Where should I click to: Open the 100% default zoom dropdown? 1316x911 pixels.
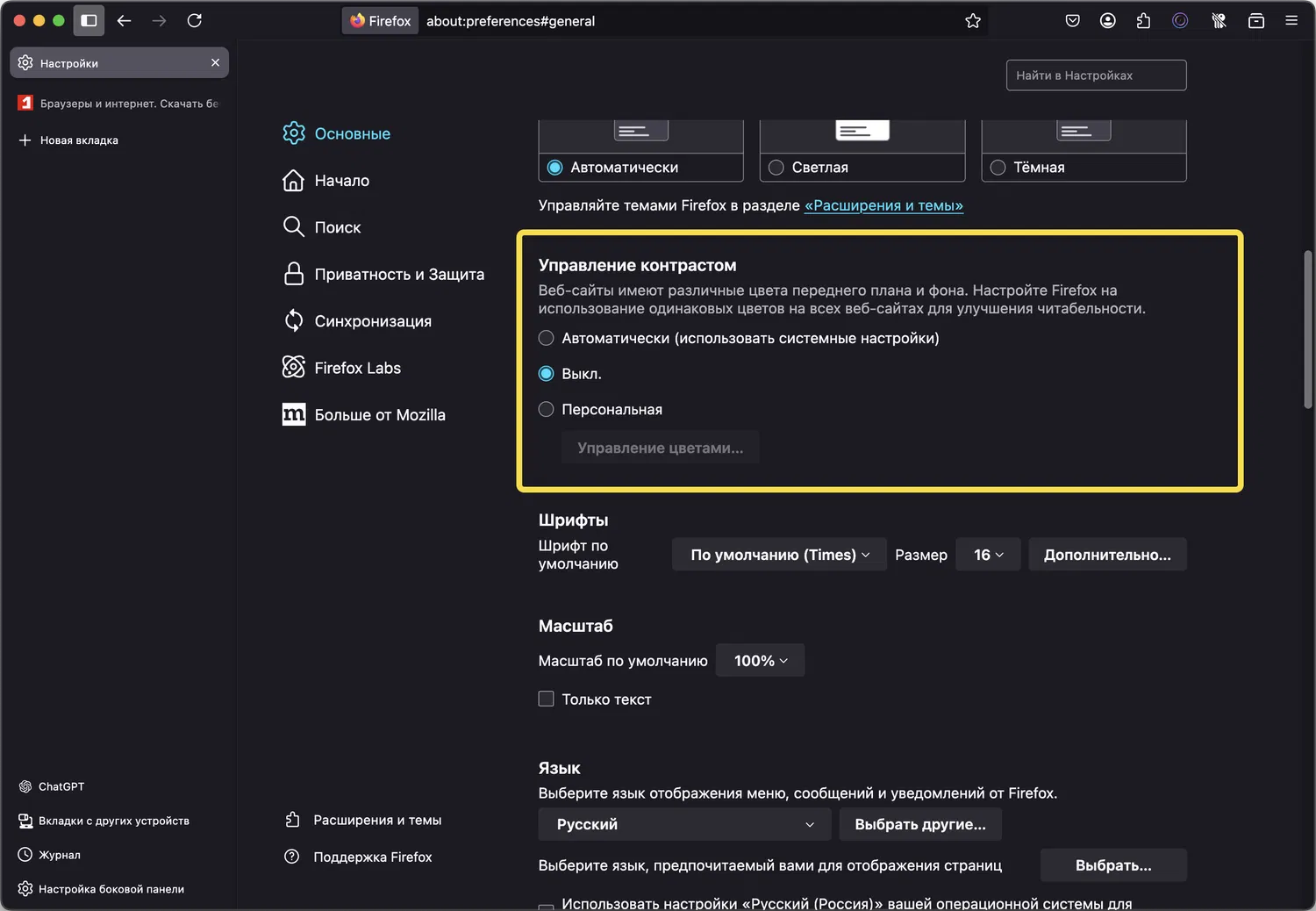click(760, 661)
